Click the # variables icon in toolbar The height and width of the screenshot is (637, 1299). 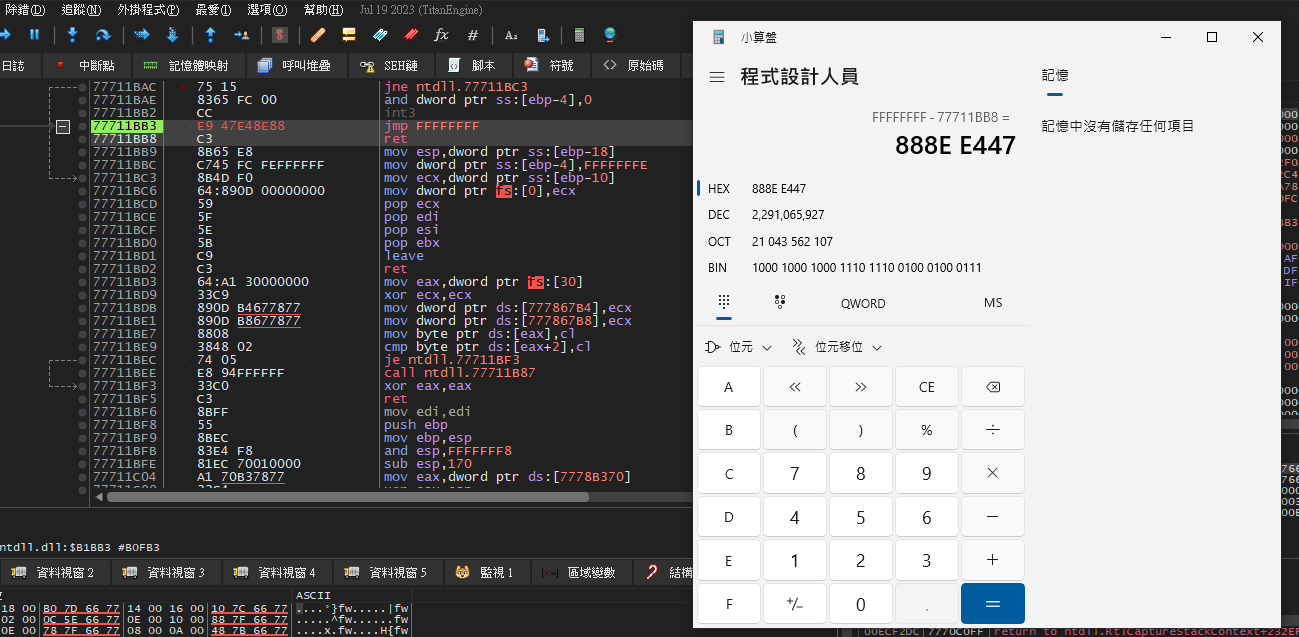(x=472, y=35)
